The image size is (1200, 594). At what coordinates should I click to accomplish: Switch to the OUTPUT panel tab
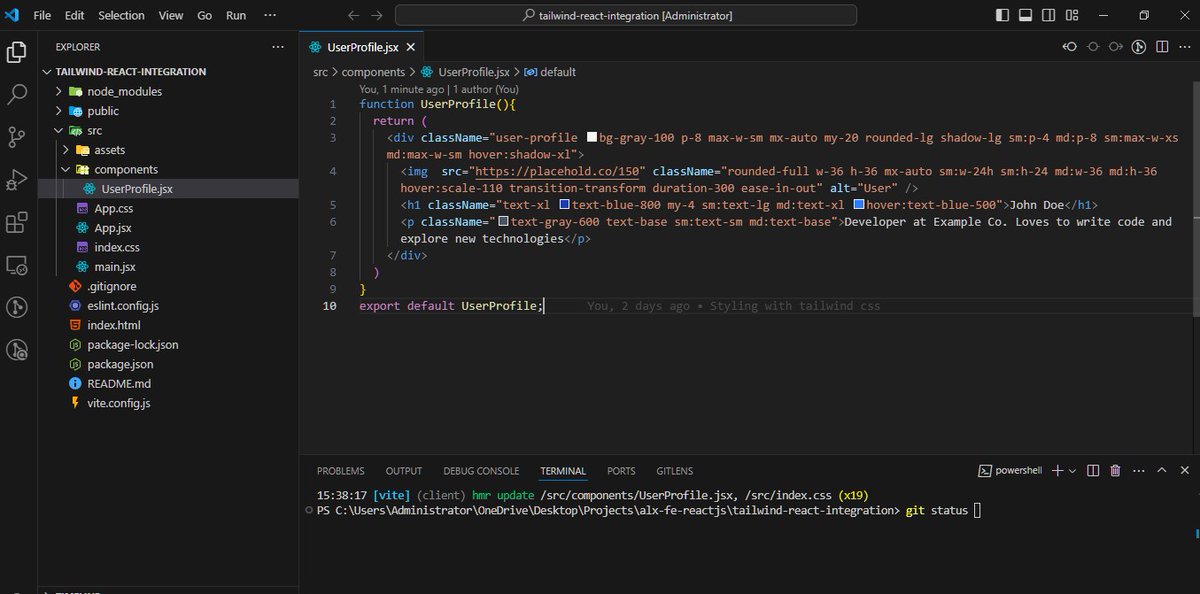[x=404, y=471]
